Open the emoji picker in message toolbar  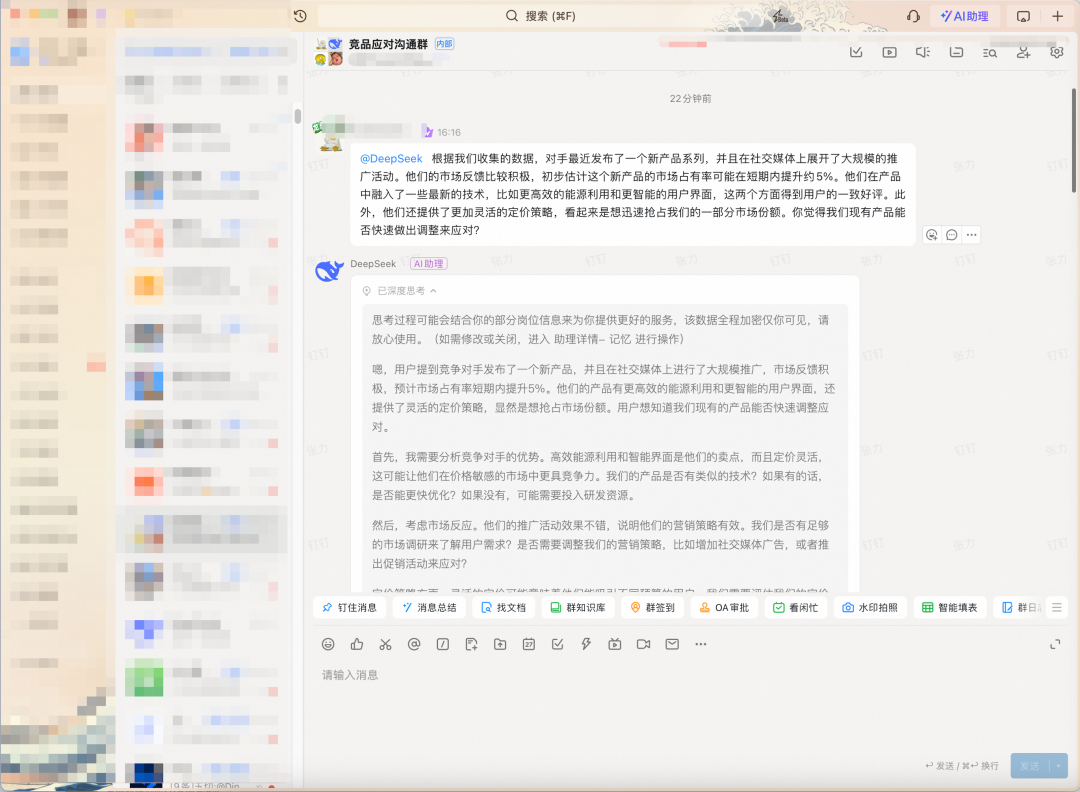[328, 644]
